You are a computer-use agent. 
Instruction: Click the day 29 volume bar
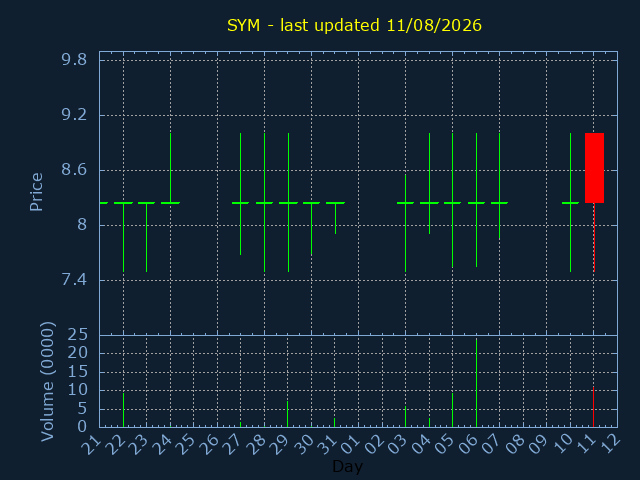click(x=287, y=414)
